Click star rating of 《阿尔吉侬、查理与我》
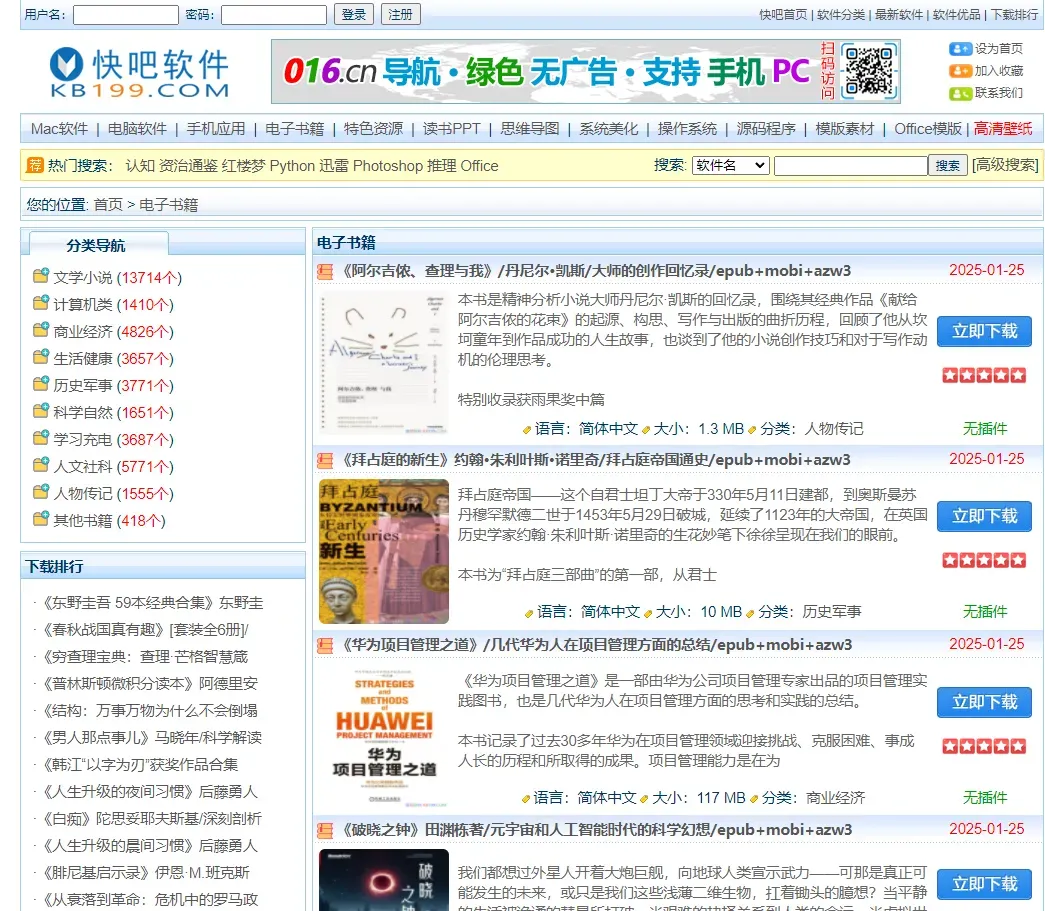 pyautogui.click(x=984, y=375)
